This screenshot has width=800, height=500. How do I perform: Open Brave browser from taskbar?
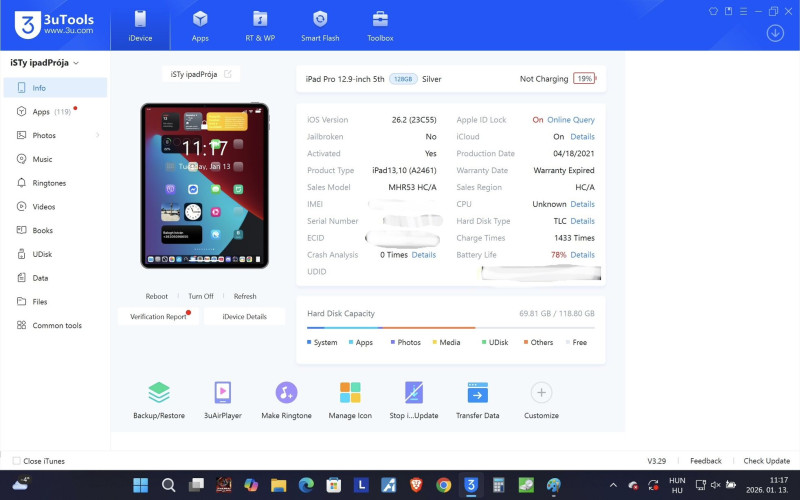pos(416,485)
